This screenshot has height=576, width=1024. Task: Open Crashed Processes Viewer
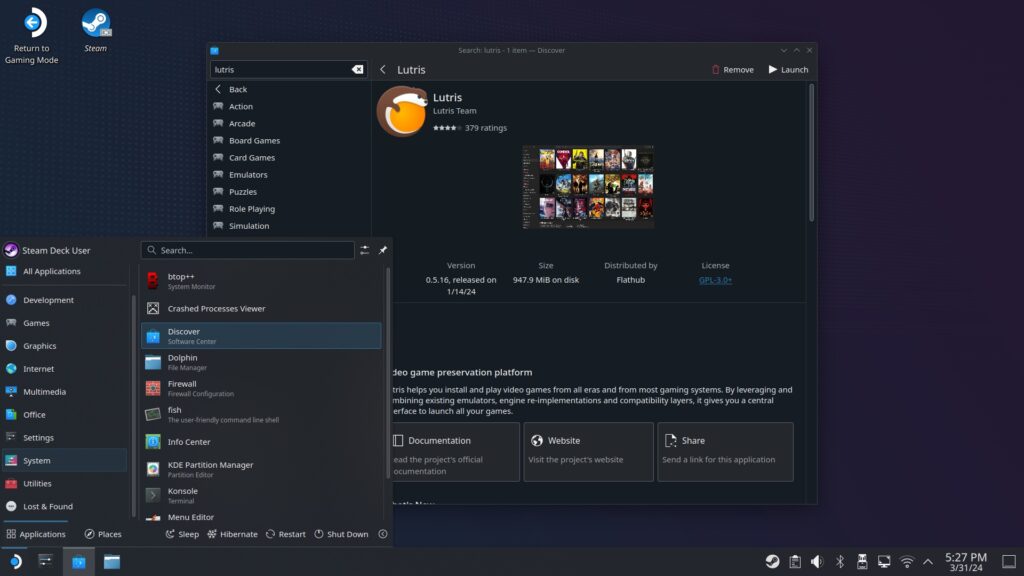(261, 308)
